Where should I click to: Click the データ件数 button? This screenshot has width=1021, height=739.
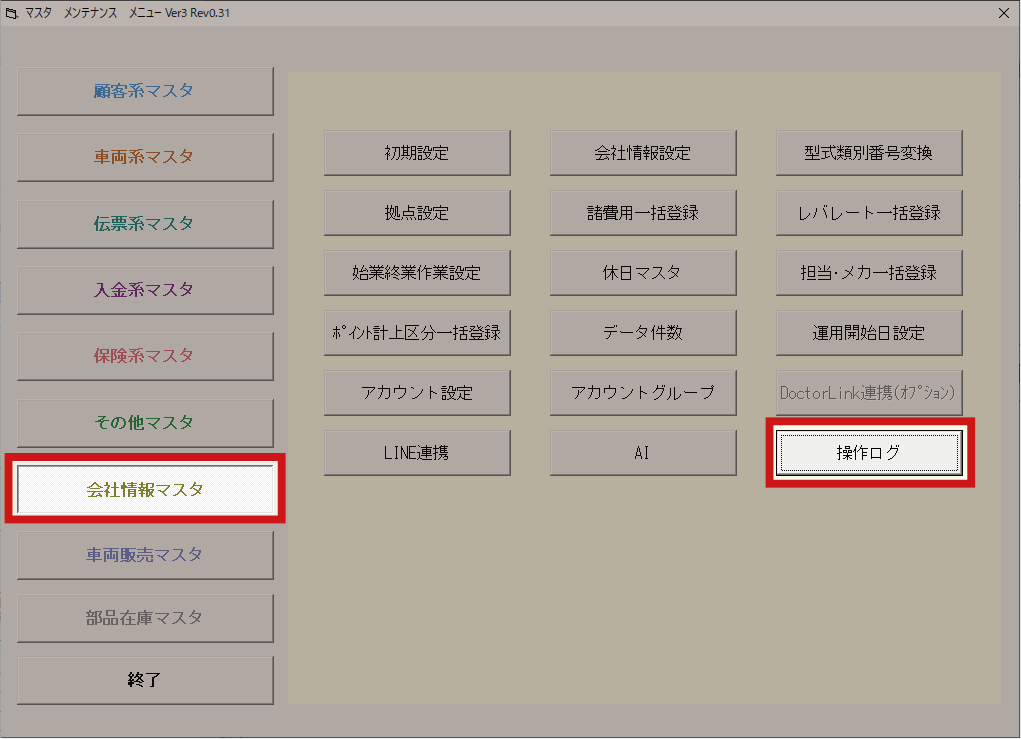point(643,333)
